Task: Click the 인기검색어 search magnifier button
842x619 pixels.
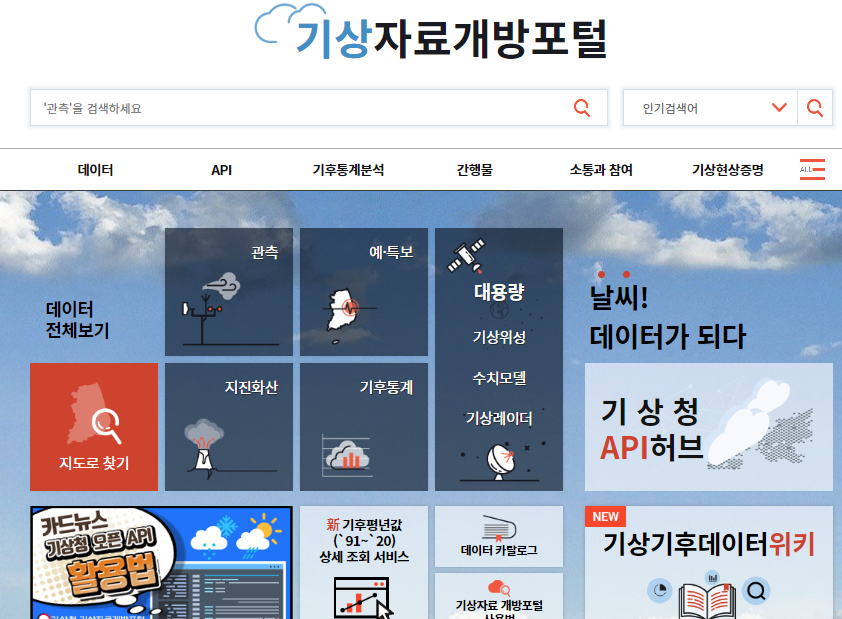Action: coord(815,108)
